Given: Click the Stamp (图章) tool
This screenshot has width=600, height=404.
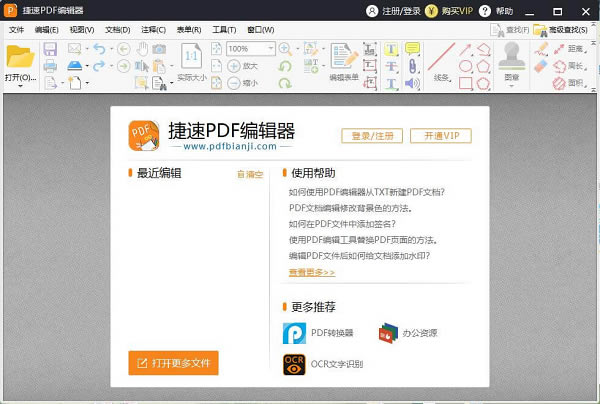Looking at the screenshot, I should click(x=512, y=61).
